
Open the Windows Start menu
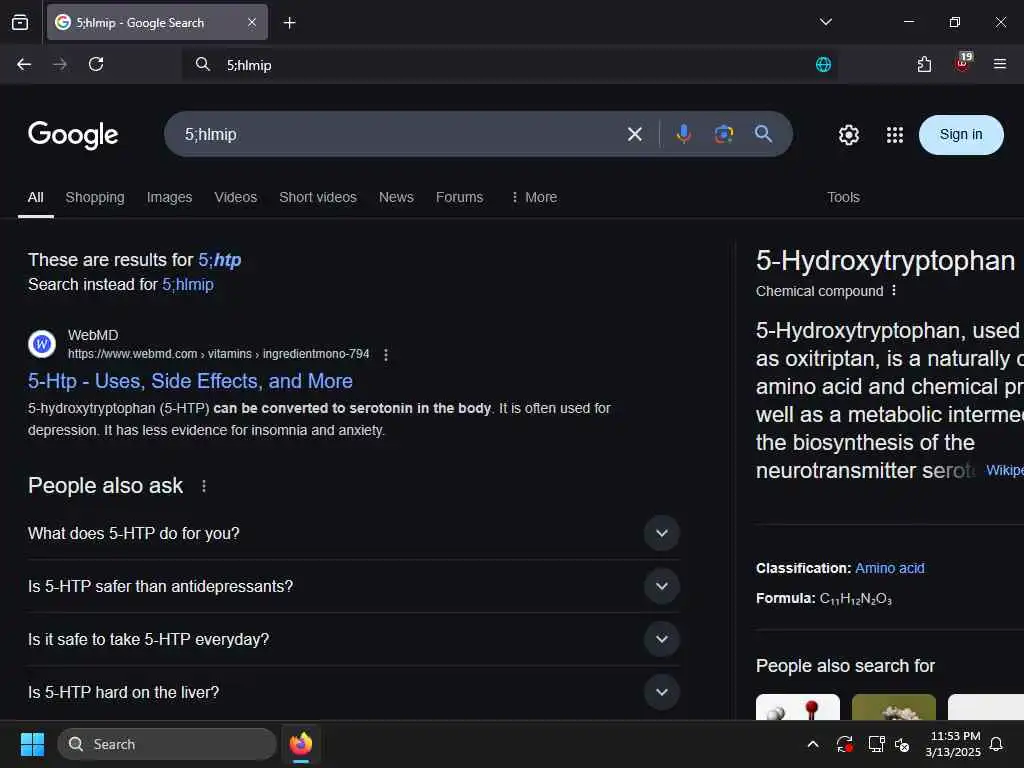point(32,744)
